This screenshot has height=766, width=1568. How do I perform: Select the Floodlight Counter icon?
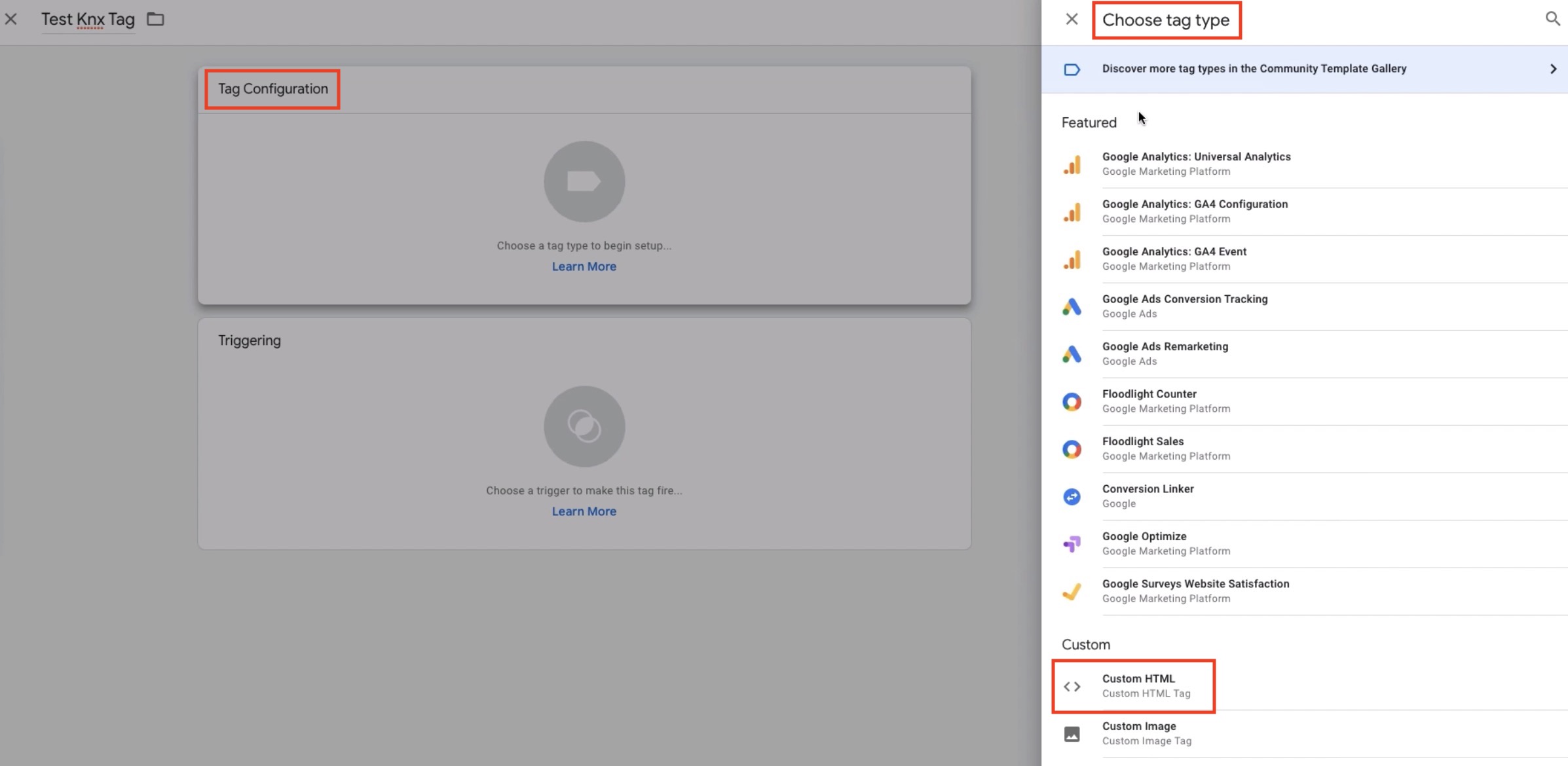coord(1072,401)
